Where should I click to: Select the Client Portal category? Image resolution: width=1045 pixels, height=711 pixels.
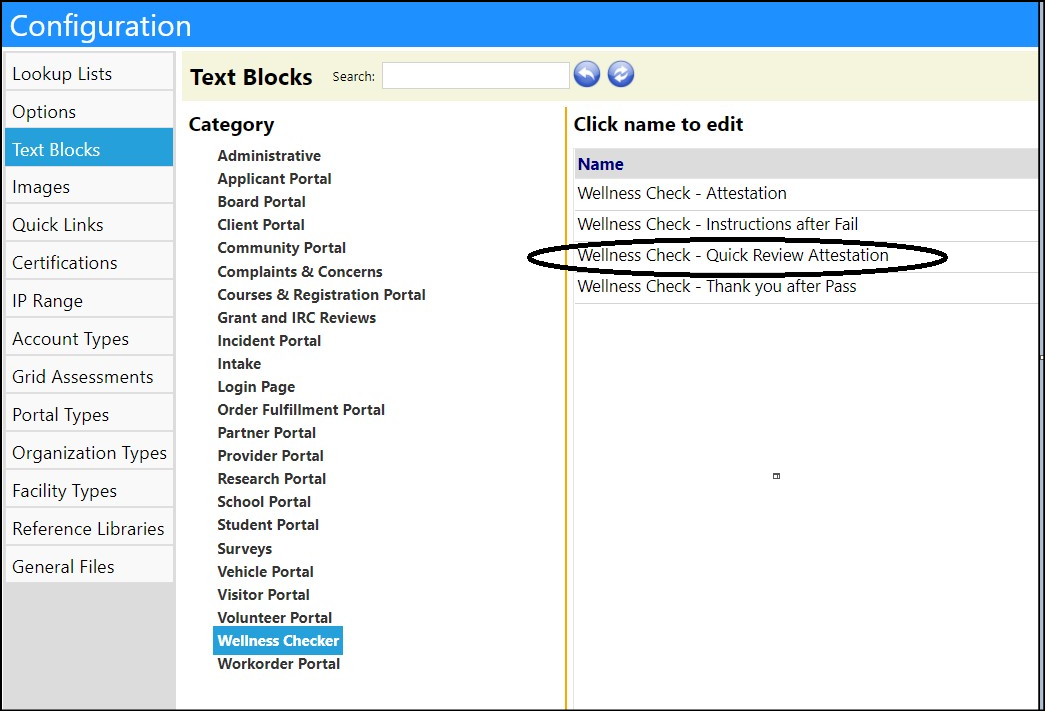[x=261, y=225]
